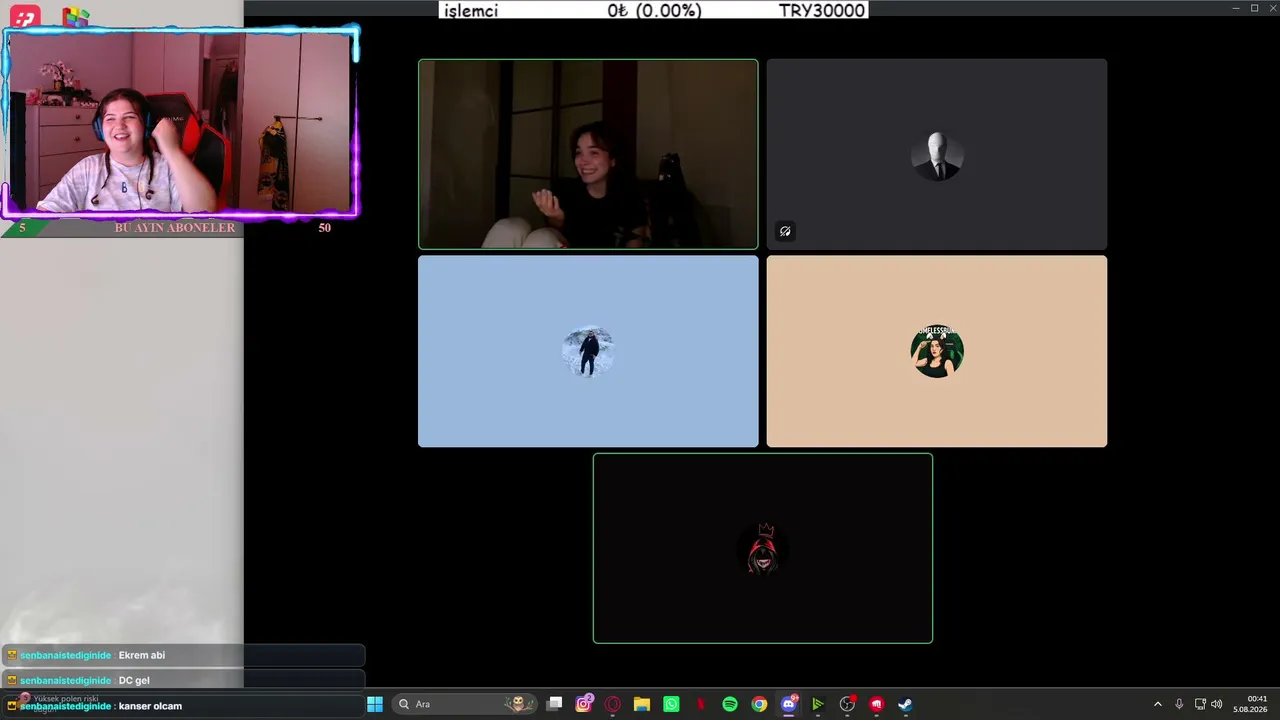
Task: Click the red hooded crown avatar
Action: [763, 548]
